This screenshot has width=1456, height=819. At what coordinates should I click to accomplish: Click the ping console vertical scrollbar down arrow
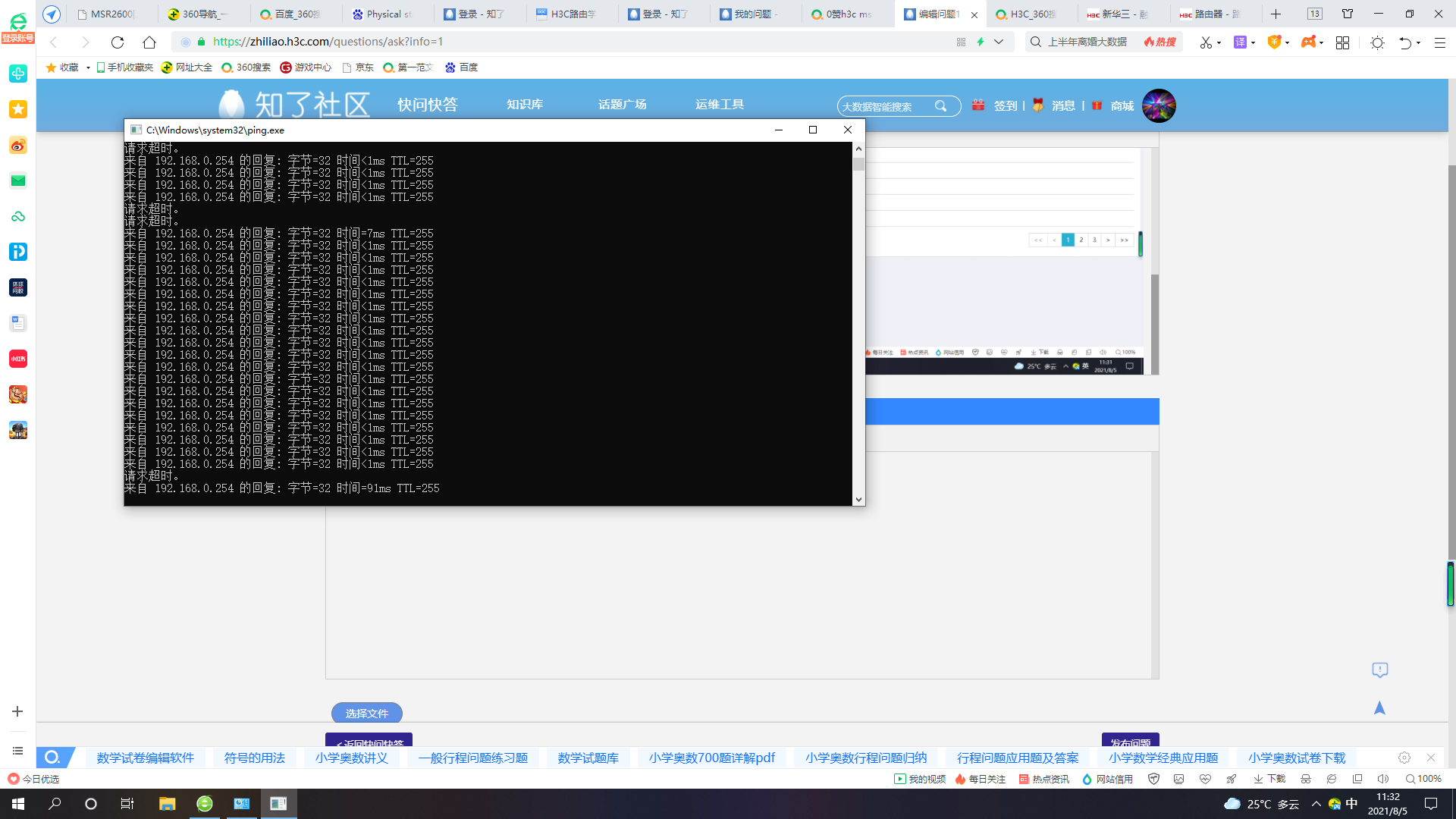[x=858, y=499]
